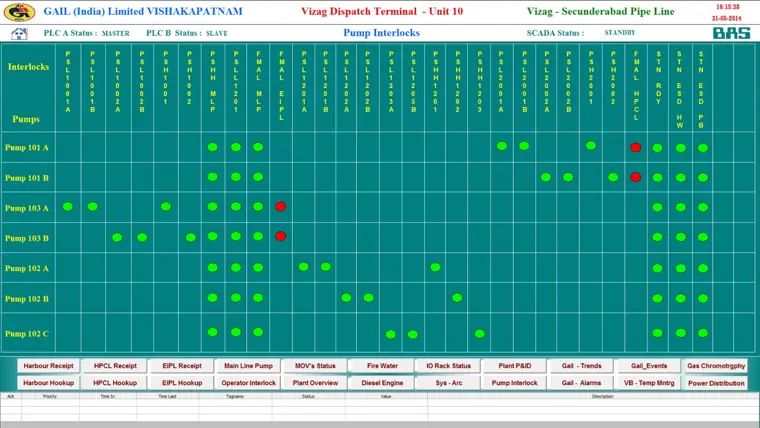Click Pump 102 C PSL1203A green indicator
This screenshot has height=428, width=760.
391,334
